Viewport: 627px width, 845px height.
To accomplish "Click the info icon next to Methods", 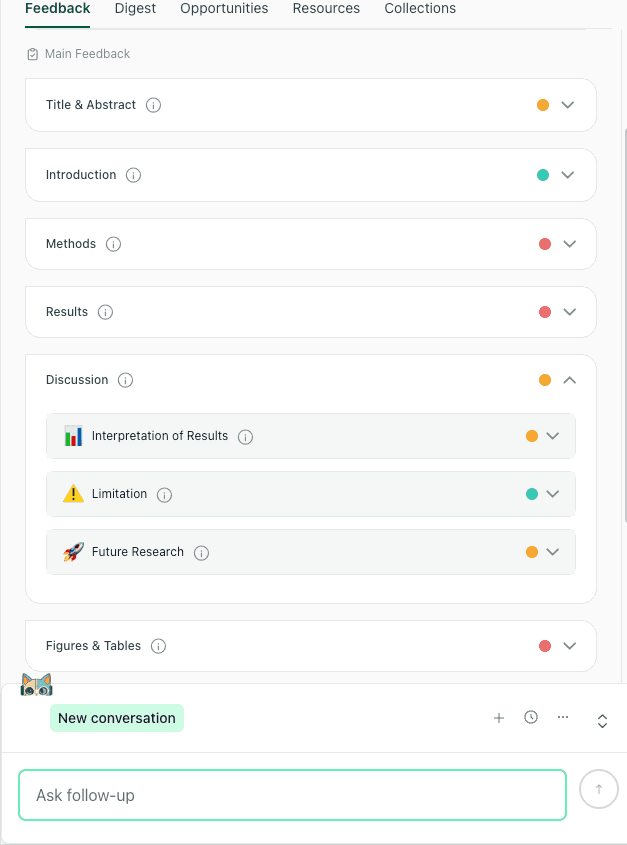I will [113, 243].
